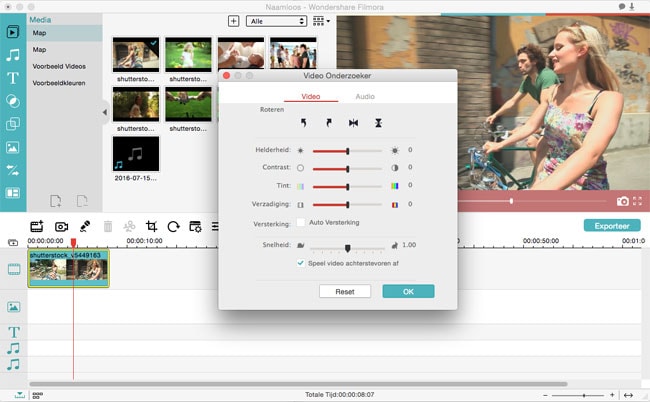This screenshot has height=402, width=650.
Task: Uncheck Speel video achterstevoren af
Action: pyautogui.click(x=301, y=263)
